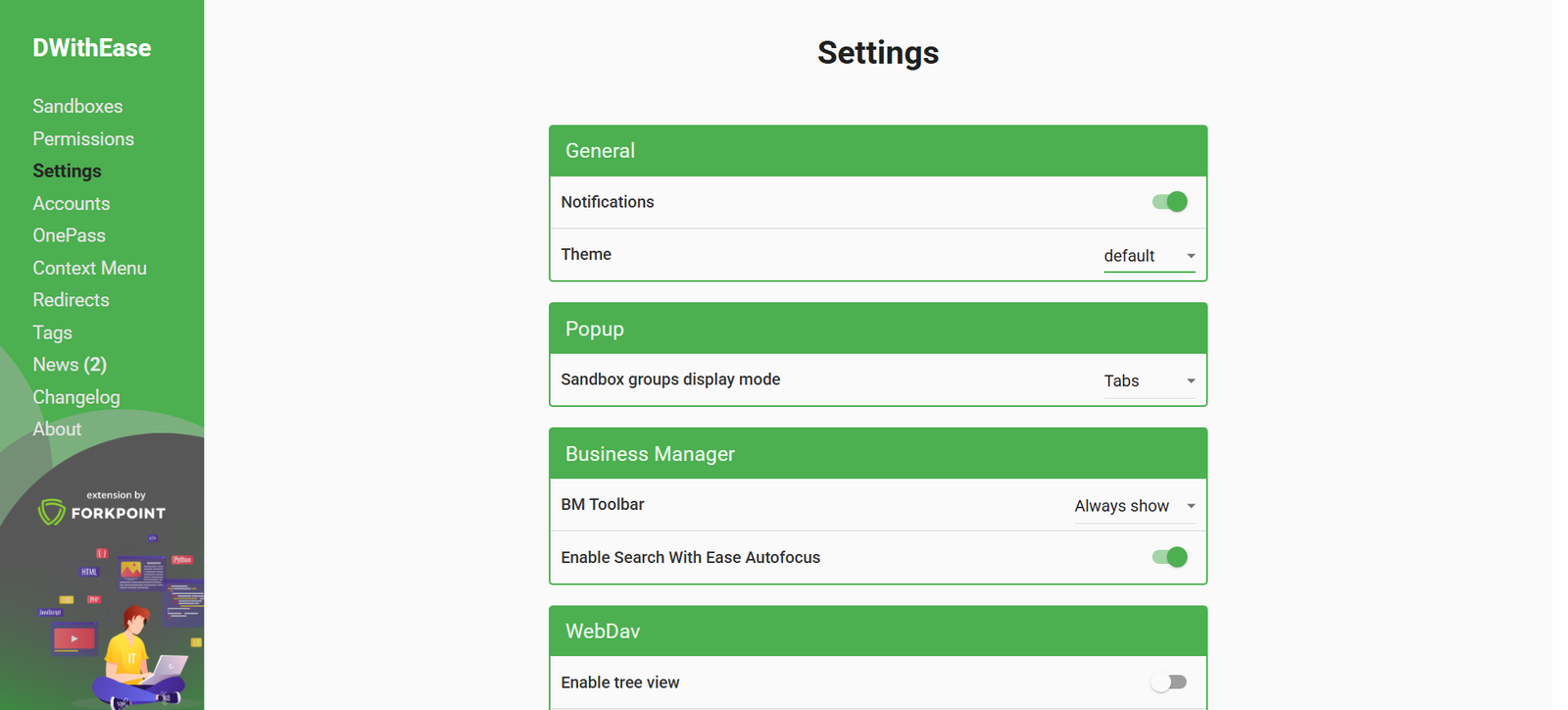Image resolution: width=1568 pixels, height=710 pixels.
Task: Open the About page
Action: [x=57, y=430]
